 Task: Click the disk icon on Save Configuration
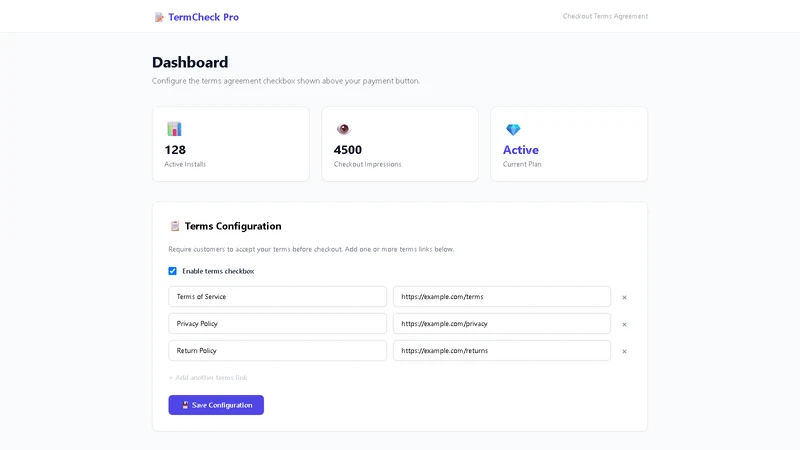point(185,405)
